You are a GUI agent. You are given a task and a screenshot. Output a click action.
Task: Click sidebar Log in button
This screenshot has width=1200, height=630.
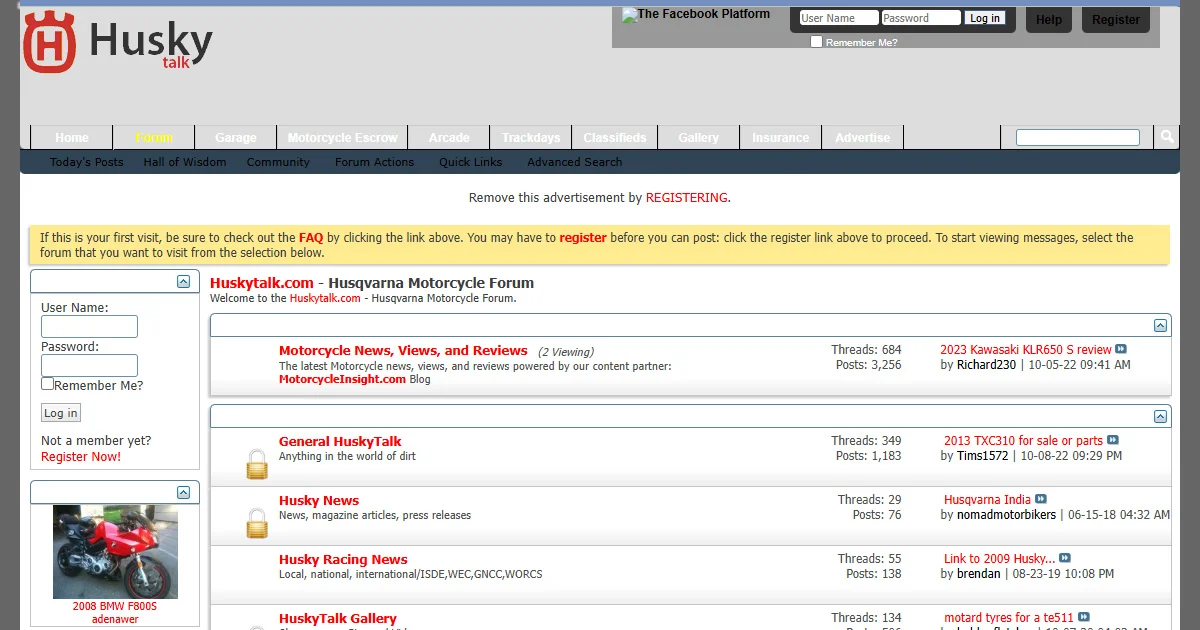[x=61, y=413]
